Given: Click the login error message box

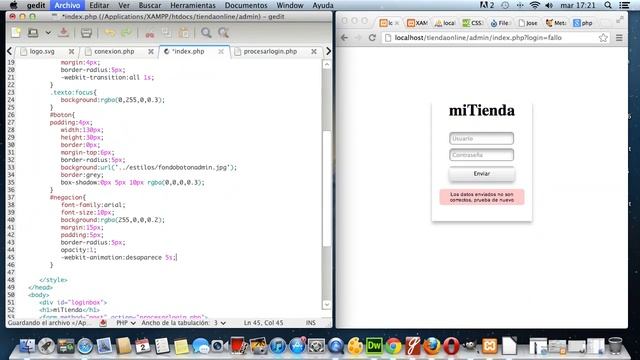Looking at the screenshot, I should (482, 197).
